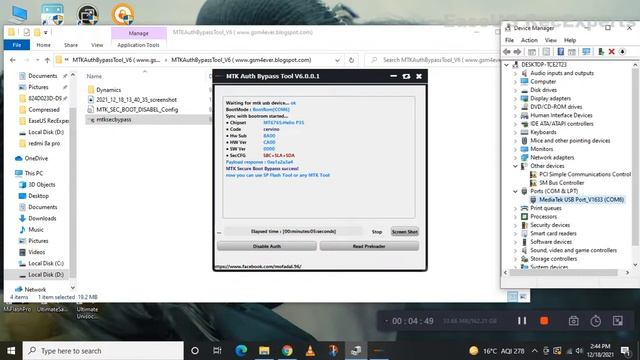
Task: Open the Application Tools tab
Action: click(x=138, y=45)
